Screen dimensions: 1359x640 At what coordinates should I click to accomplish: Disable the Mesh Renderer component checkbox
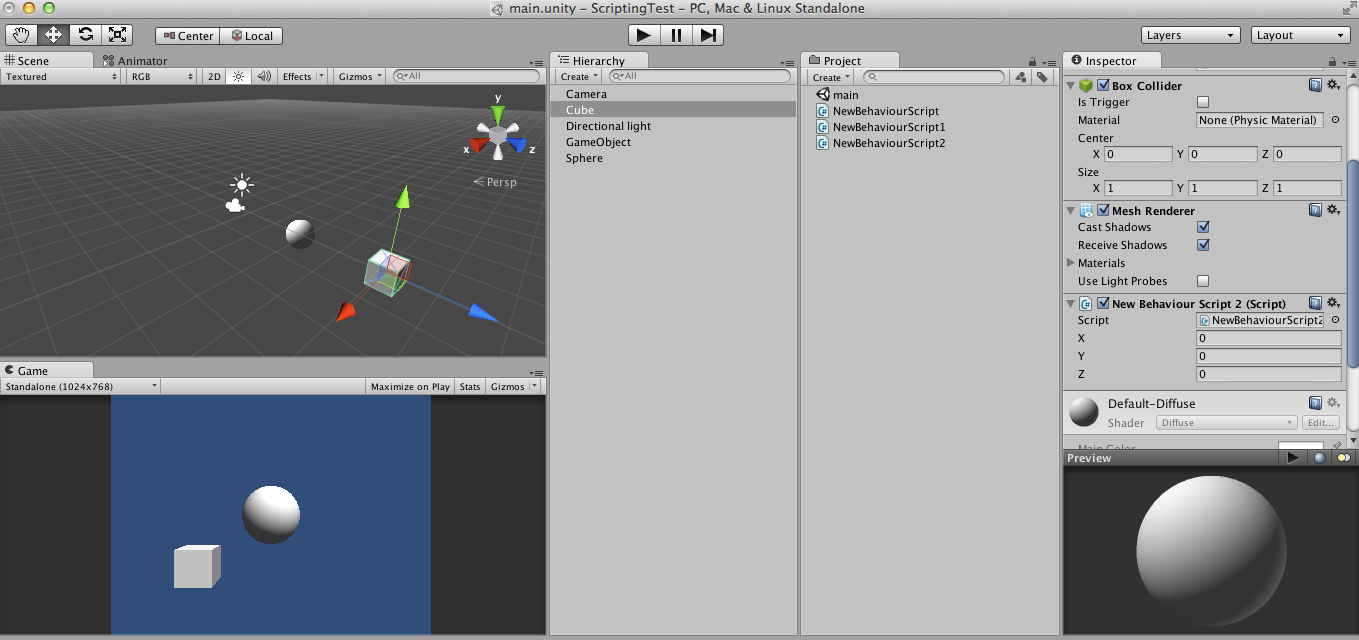coord(1103,210)
